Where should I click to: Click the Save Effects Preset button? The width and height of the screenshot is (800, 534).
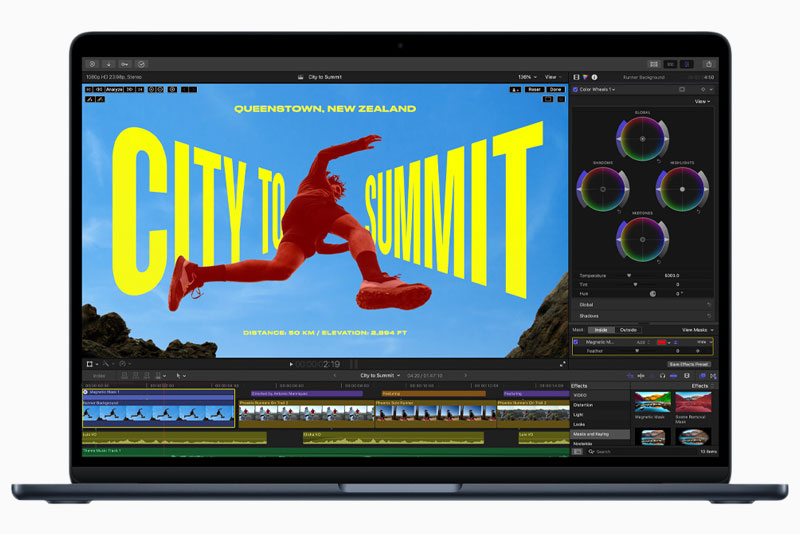(x=689, y=364)
